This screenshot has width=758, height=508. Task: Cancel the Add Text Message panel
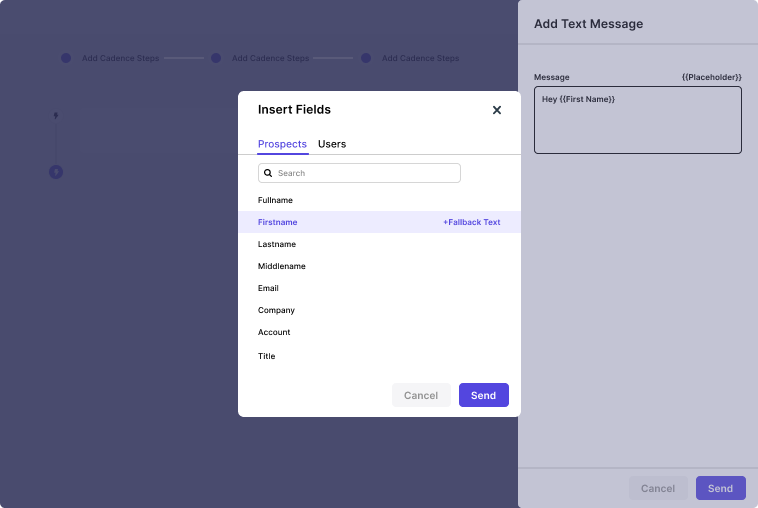(x=658, y=488)
